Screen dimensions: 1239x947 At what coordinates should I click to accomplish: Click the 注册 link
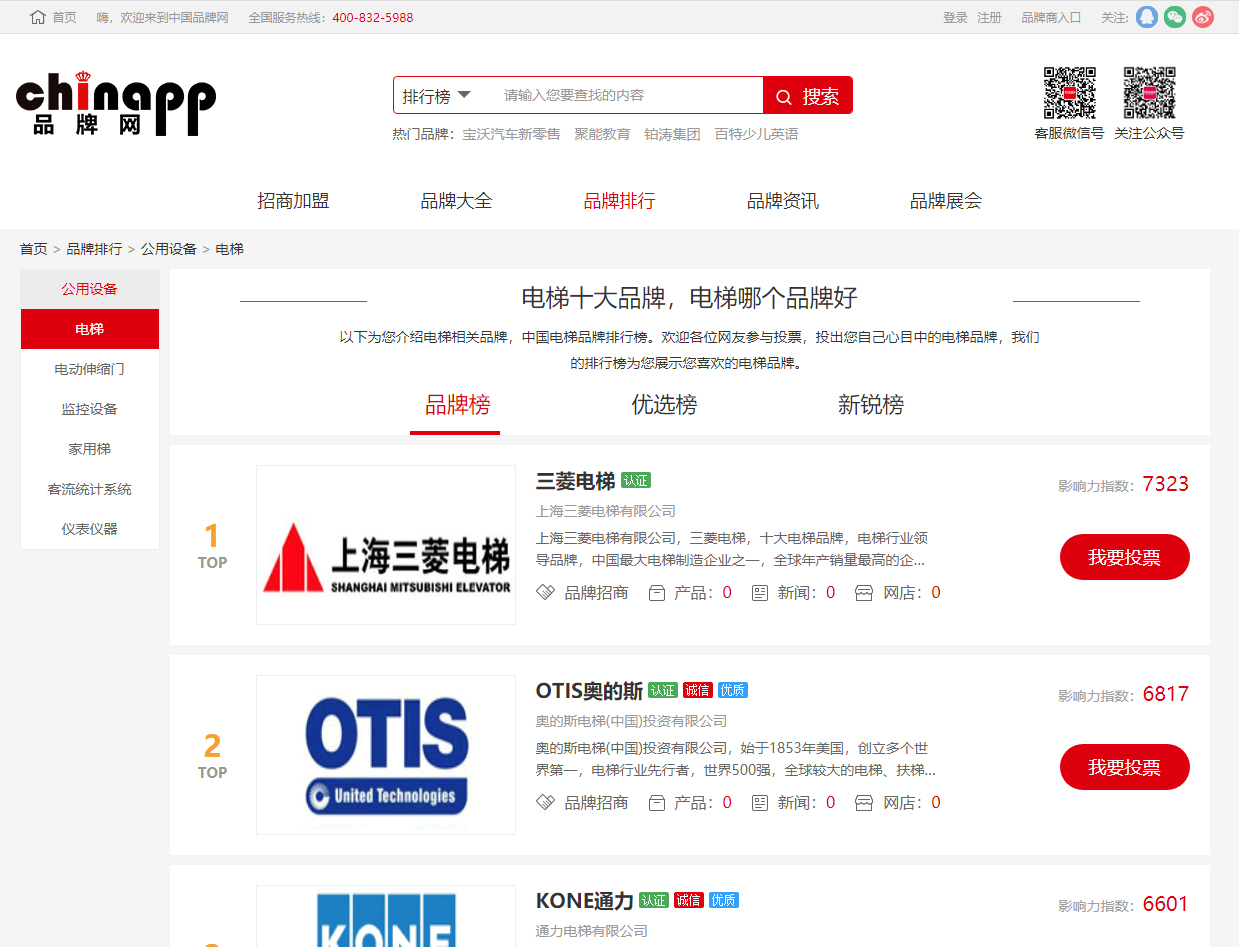pyautogui.click(x=989, y=18)
